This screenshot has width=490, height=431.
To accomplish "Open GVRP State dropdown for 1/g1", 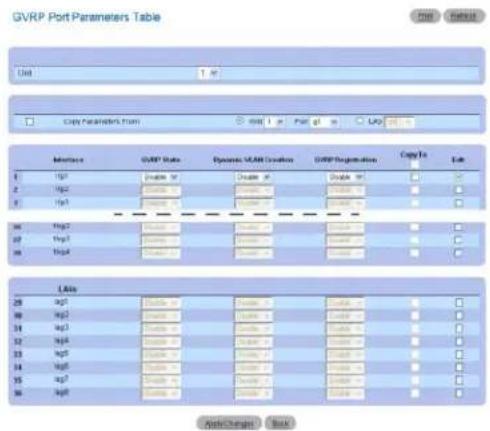I will tap(161, 177).
